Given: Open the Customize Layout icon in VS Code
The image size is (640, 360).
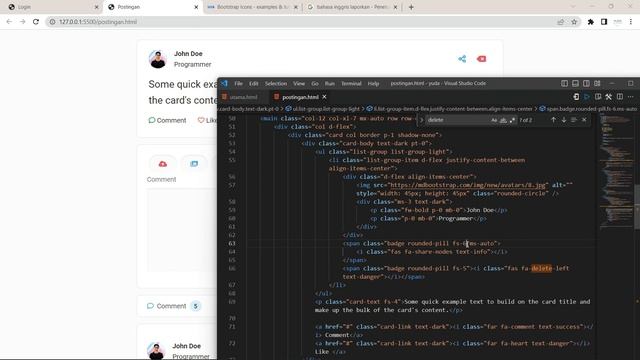Looking at the screenshot, I should pos(597,83).
